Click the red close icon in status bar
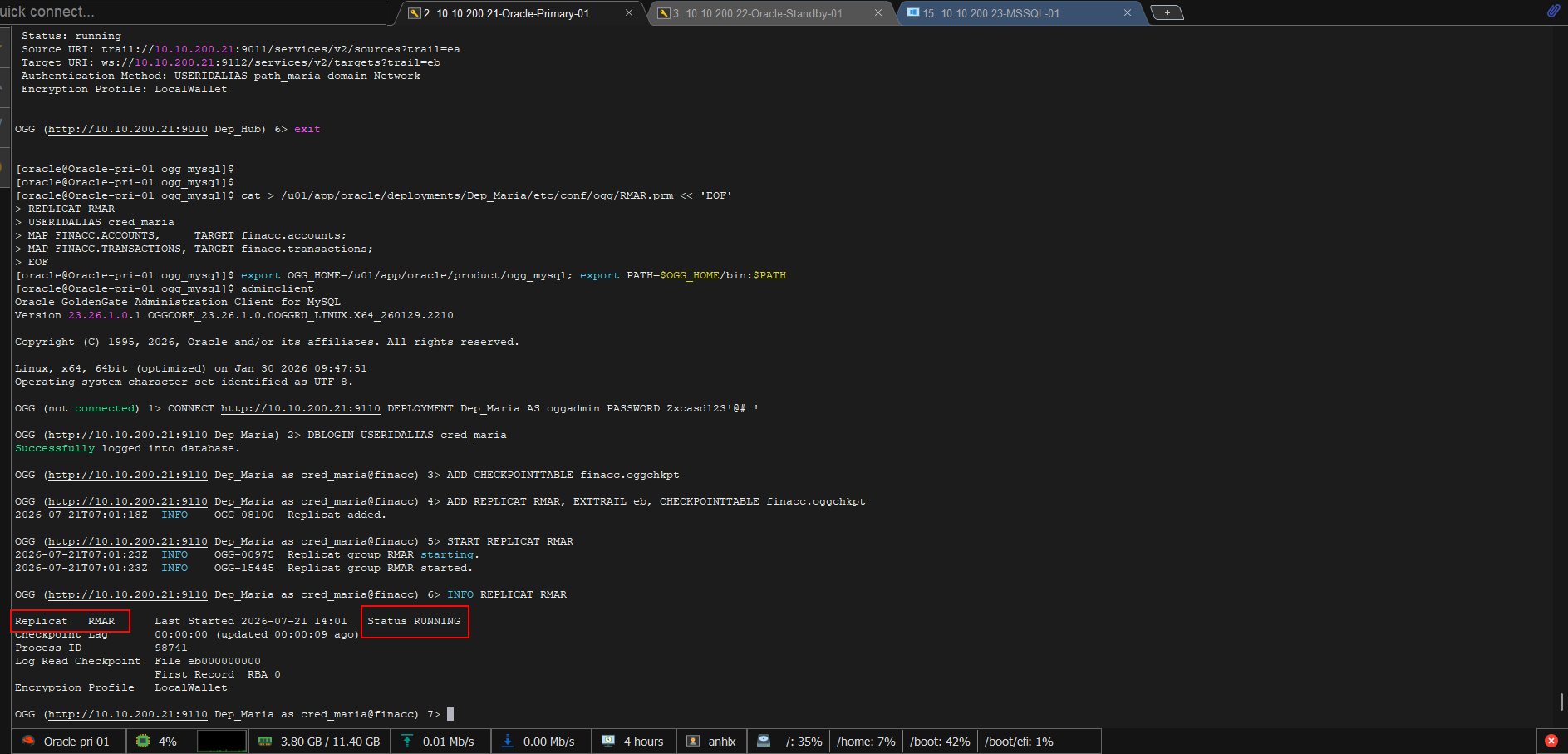Image resolution: width=1568 pixels, height=754 pixels. (x=1551, y=741)
